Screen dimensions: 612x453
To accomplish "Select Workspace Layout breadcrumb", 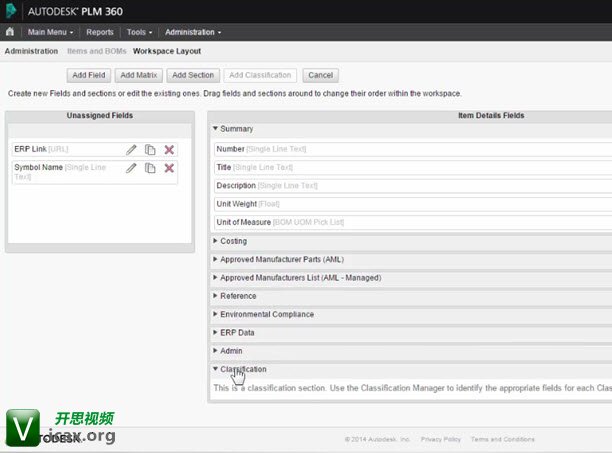I will click(167, 51).
